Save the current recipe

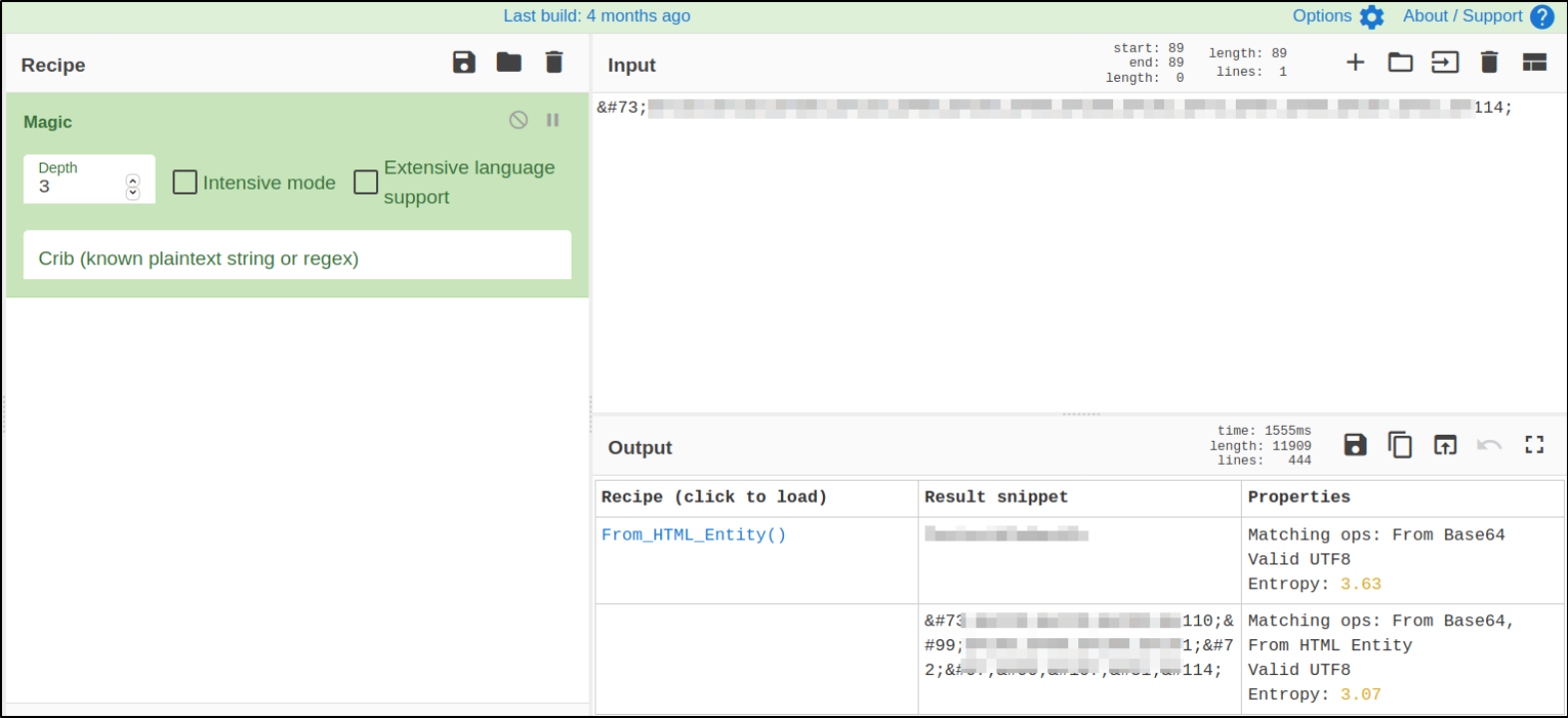[x=464, y=62]
